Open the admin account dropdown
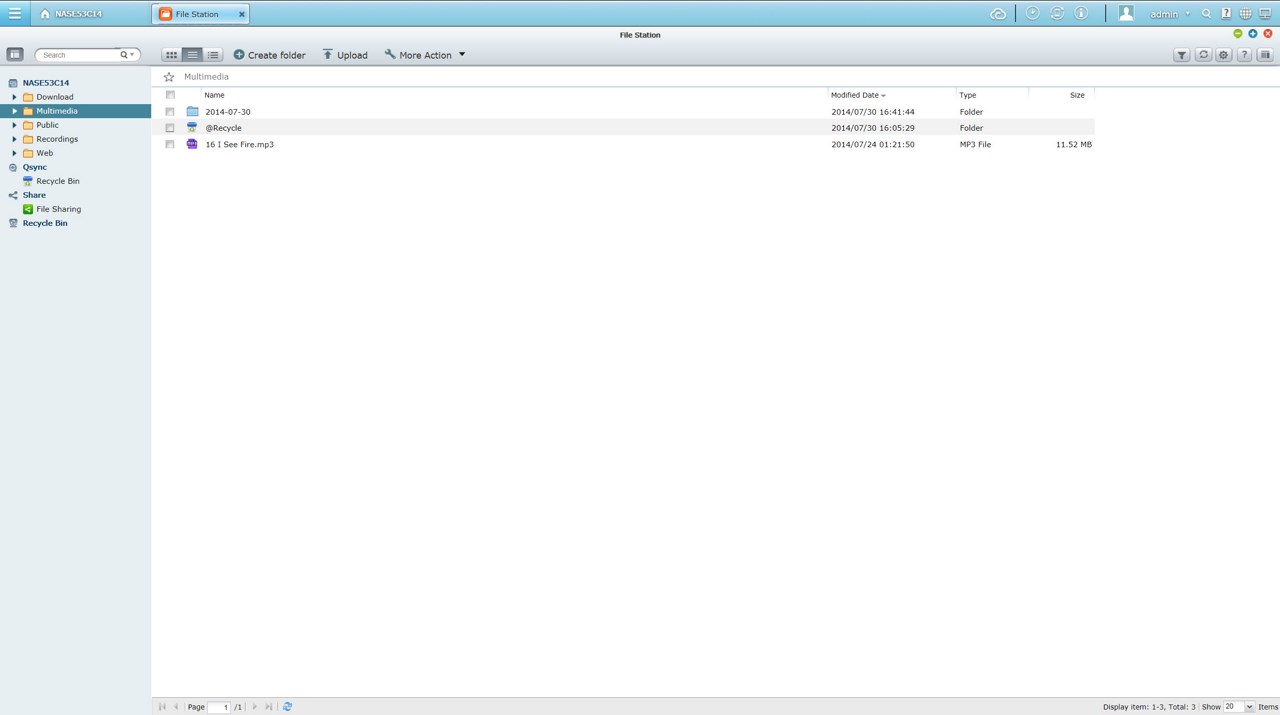This screenshot has width=1280, height=715. pyautogui.click(x=1169, y=14)
